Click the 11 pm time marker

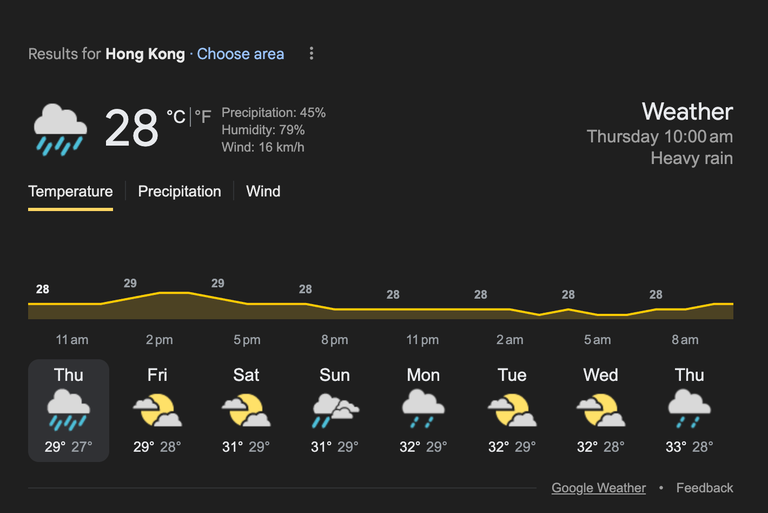pyautogui.click(x=422, y=340)
